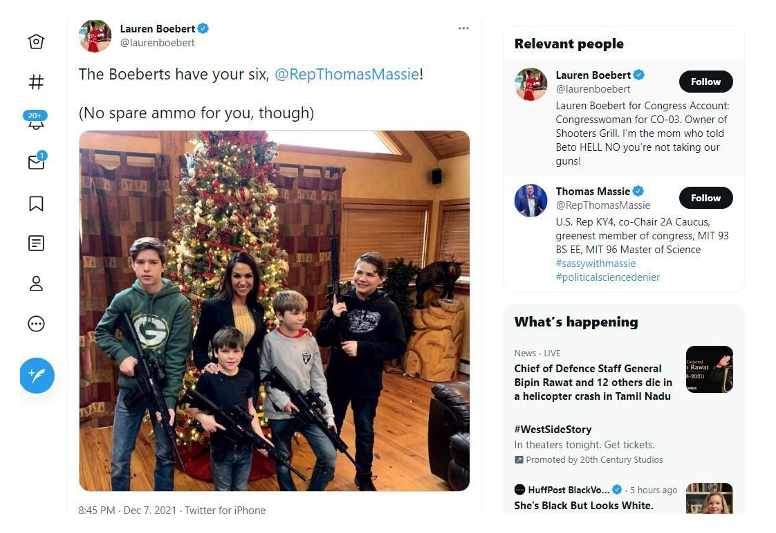Open the tweet's three-dot options menu

pos(463,29)
